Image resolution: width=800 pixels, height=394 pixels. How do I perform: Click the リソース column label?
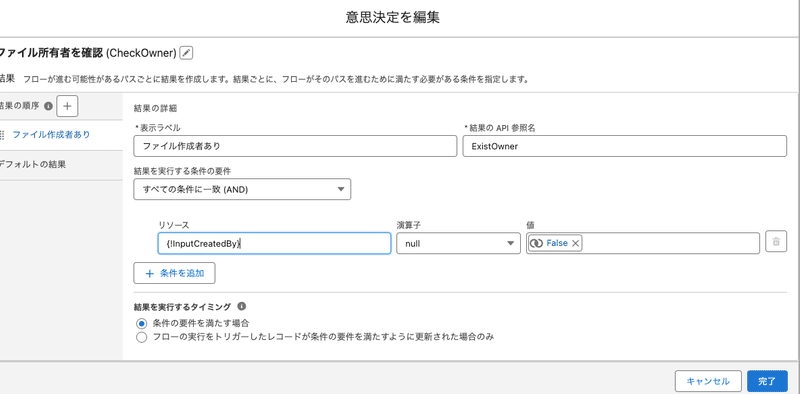click(174, 225)
